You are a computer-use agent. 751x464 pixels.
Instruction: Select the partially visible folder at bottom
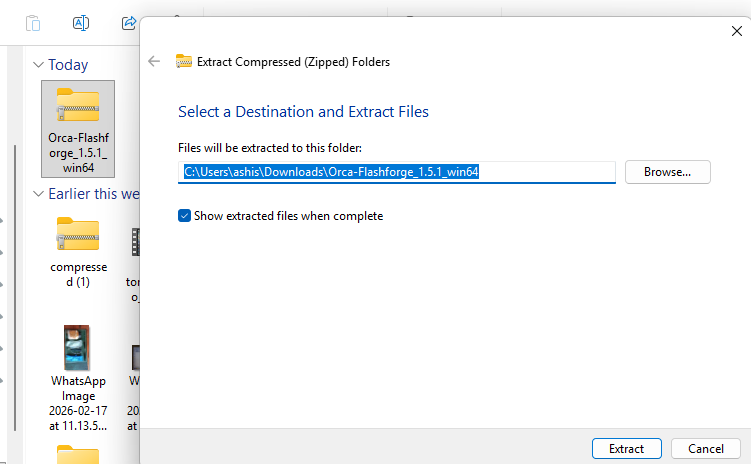coord(78,455)
